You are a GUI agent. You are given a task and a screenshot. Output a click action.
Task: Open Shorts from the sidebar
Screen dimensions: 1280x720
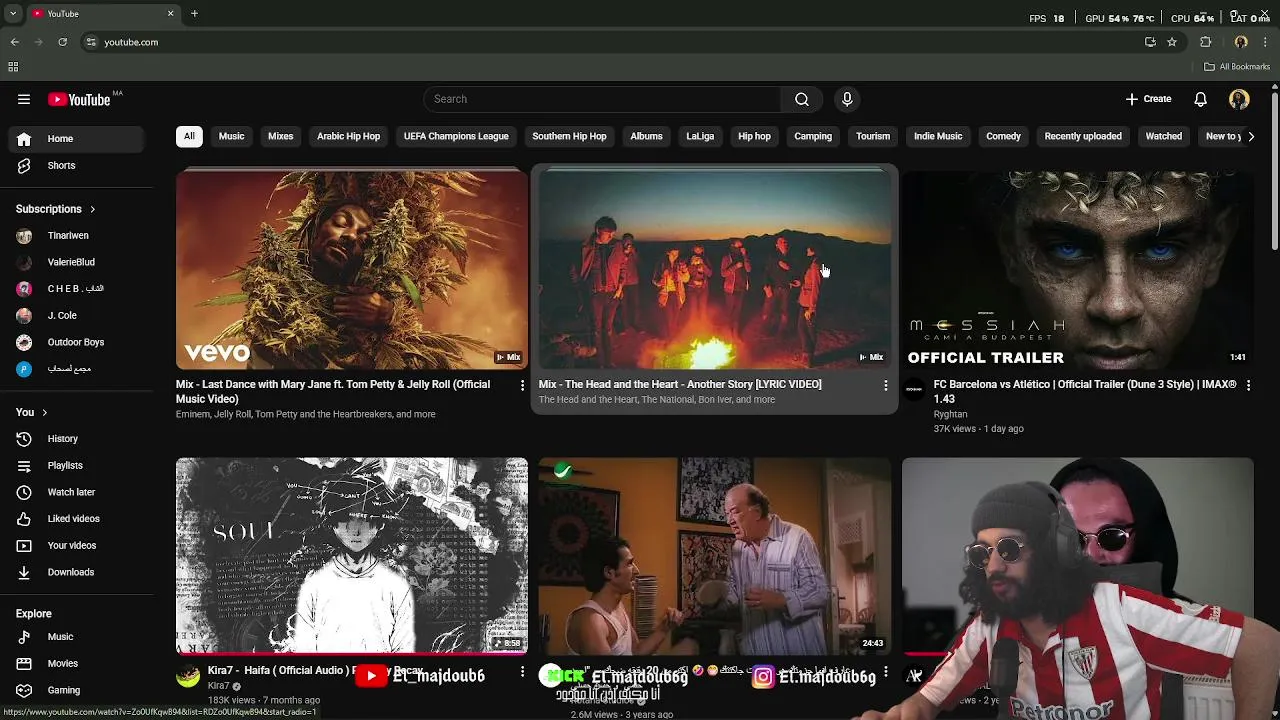77,165
